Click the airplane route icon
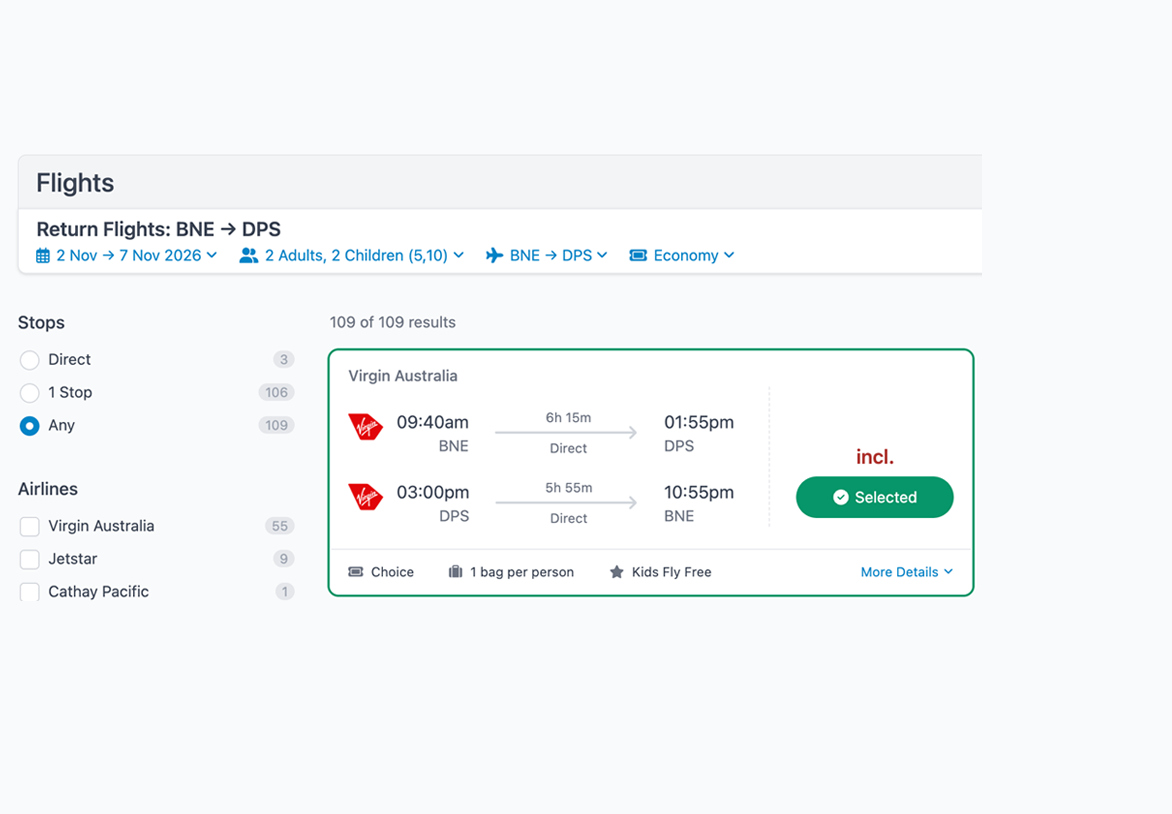 (x=494, y=256)
